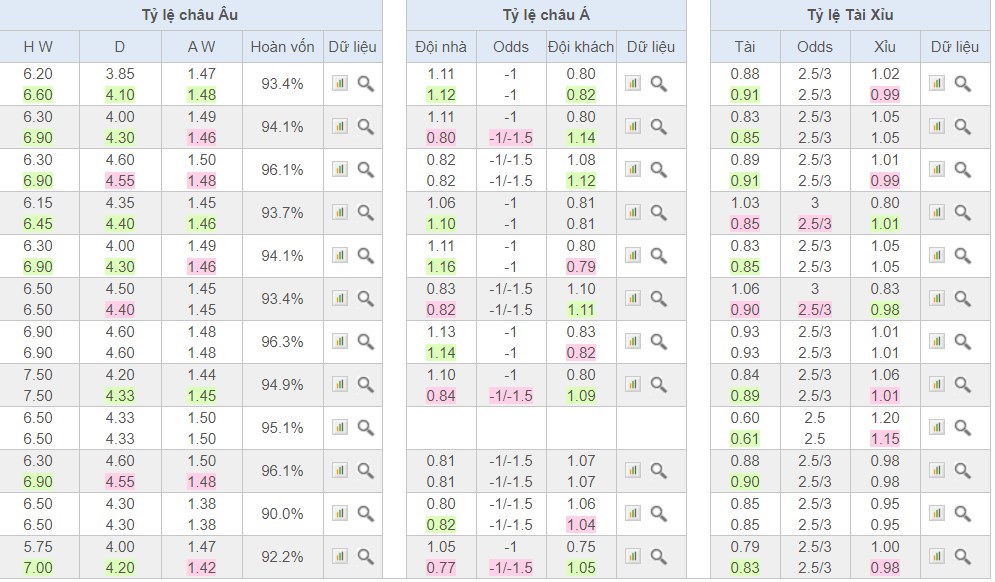Click magnifier icon in the 6.20 home-win row
The image size is (995, 582).
[366, 84]
